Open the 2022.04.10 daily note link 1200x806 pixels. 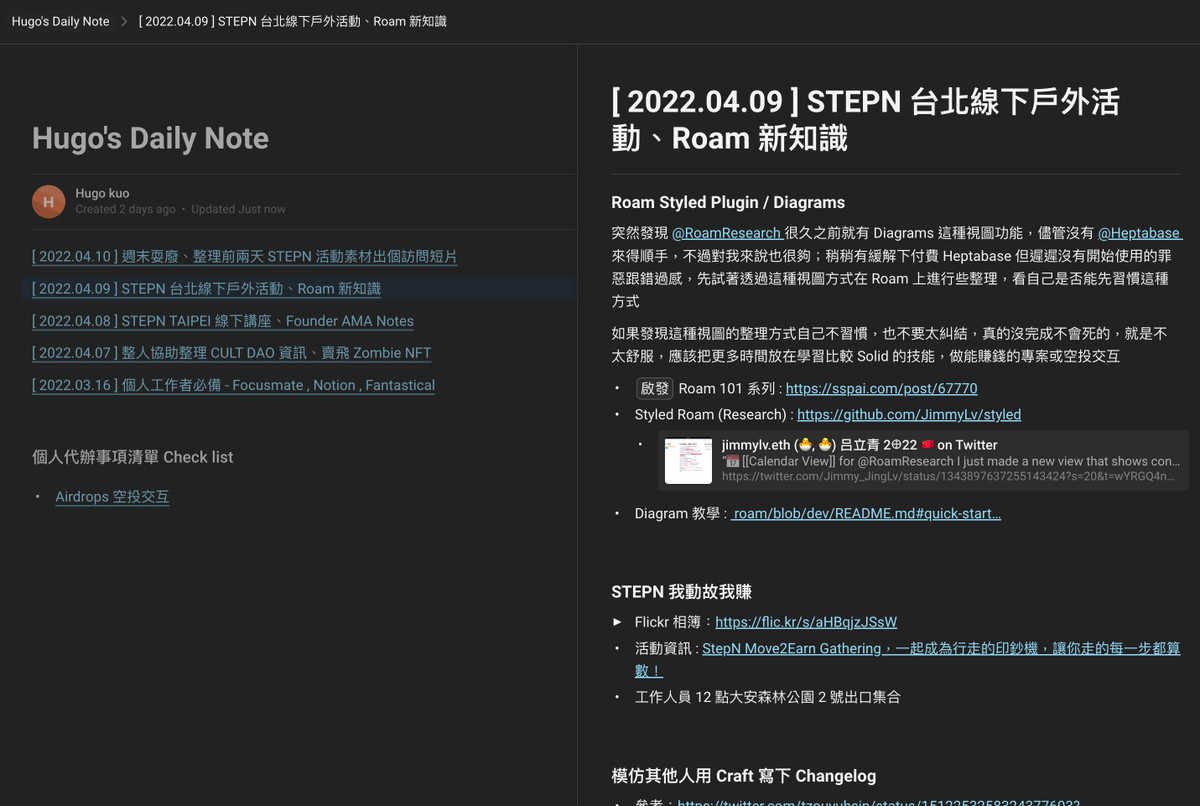click(244, 257)
